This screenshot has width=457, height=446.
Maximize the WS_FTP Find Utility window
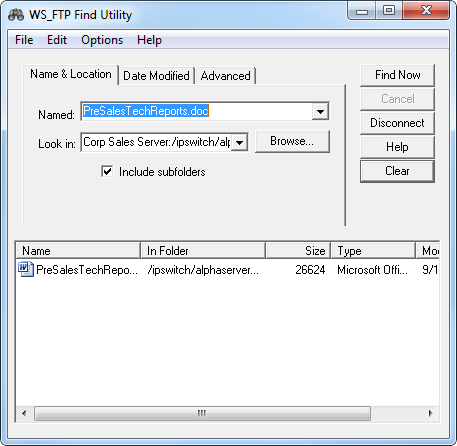(x=389, y=11)
